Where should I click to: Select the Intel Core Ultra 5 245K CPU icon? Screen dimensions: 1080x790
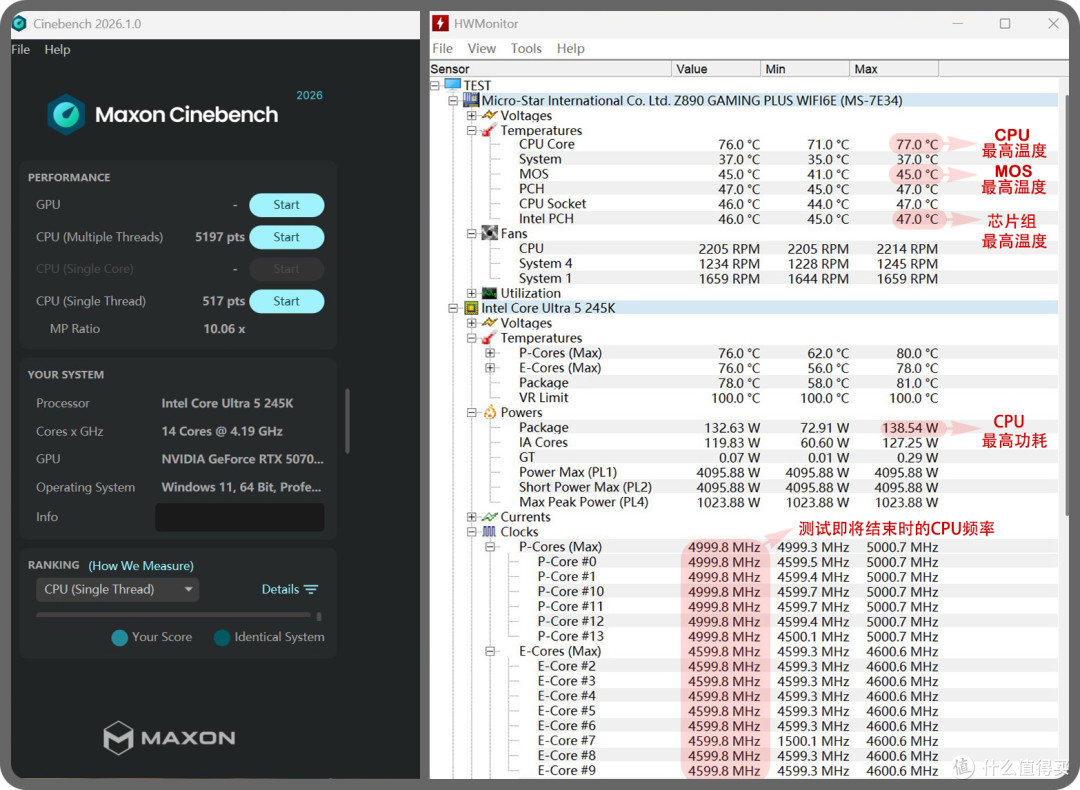pyautogui.click(x=471, y=308)
